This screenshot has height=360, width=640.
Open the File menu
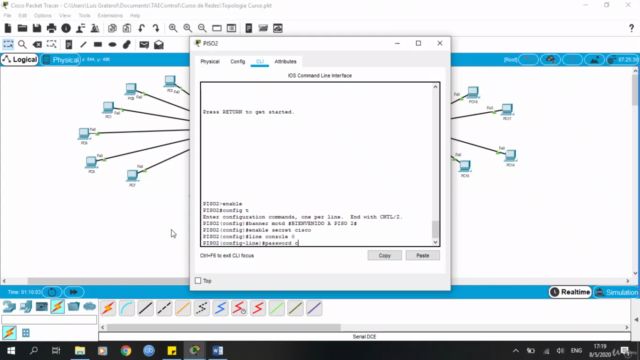click(7, 16)
